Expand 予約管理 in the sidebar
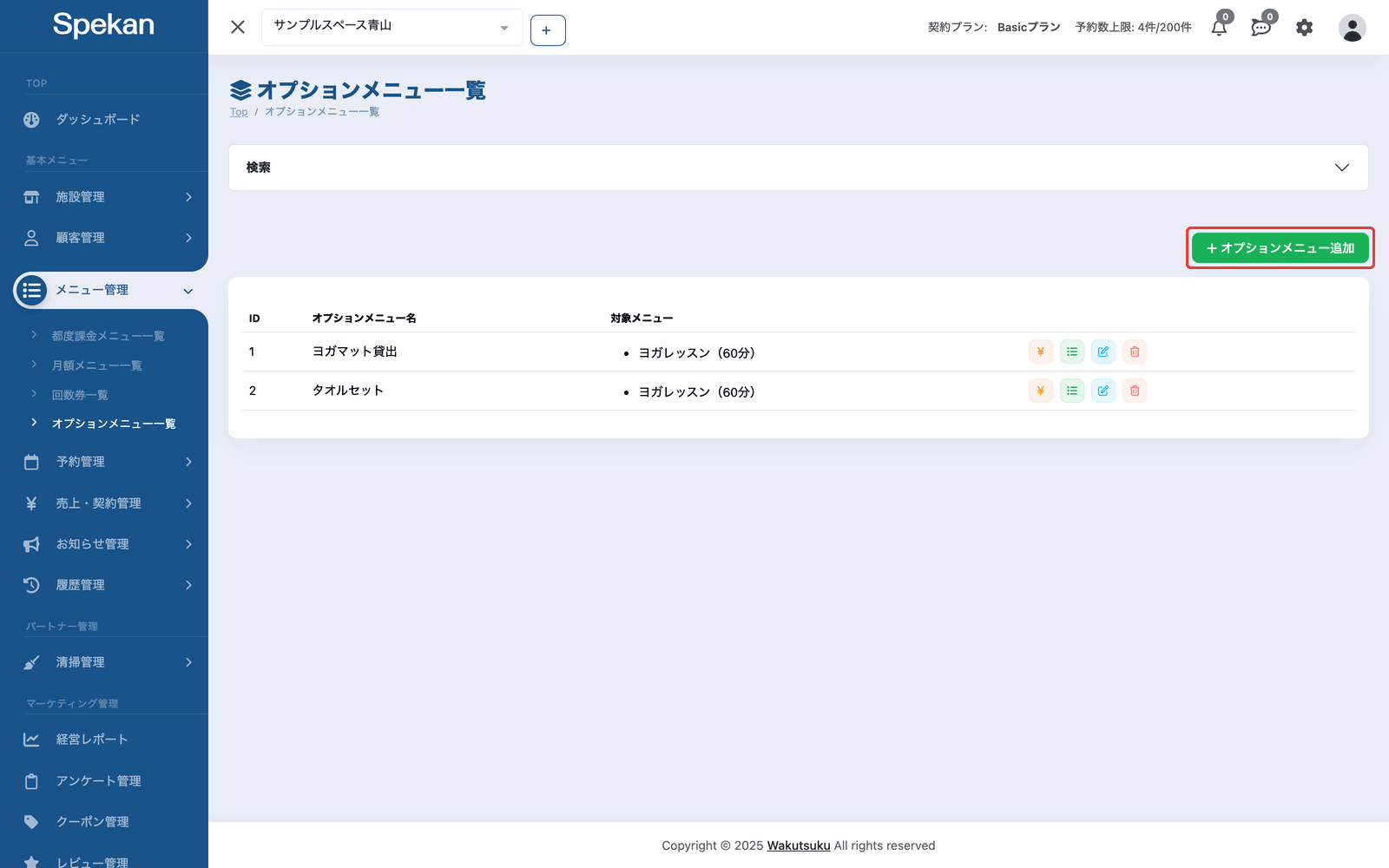 coord(104,462)
